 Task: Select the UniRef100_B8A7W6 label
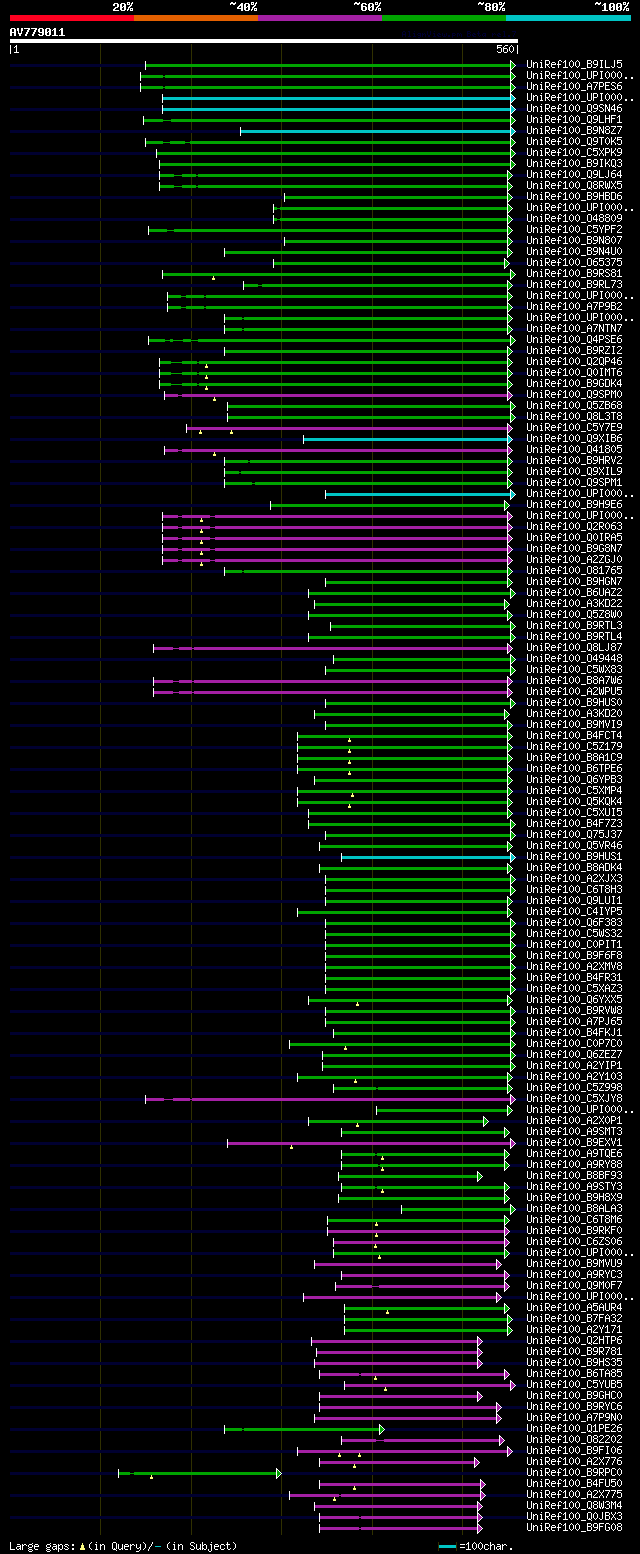tap(574, 680)
